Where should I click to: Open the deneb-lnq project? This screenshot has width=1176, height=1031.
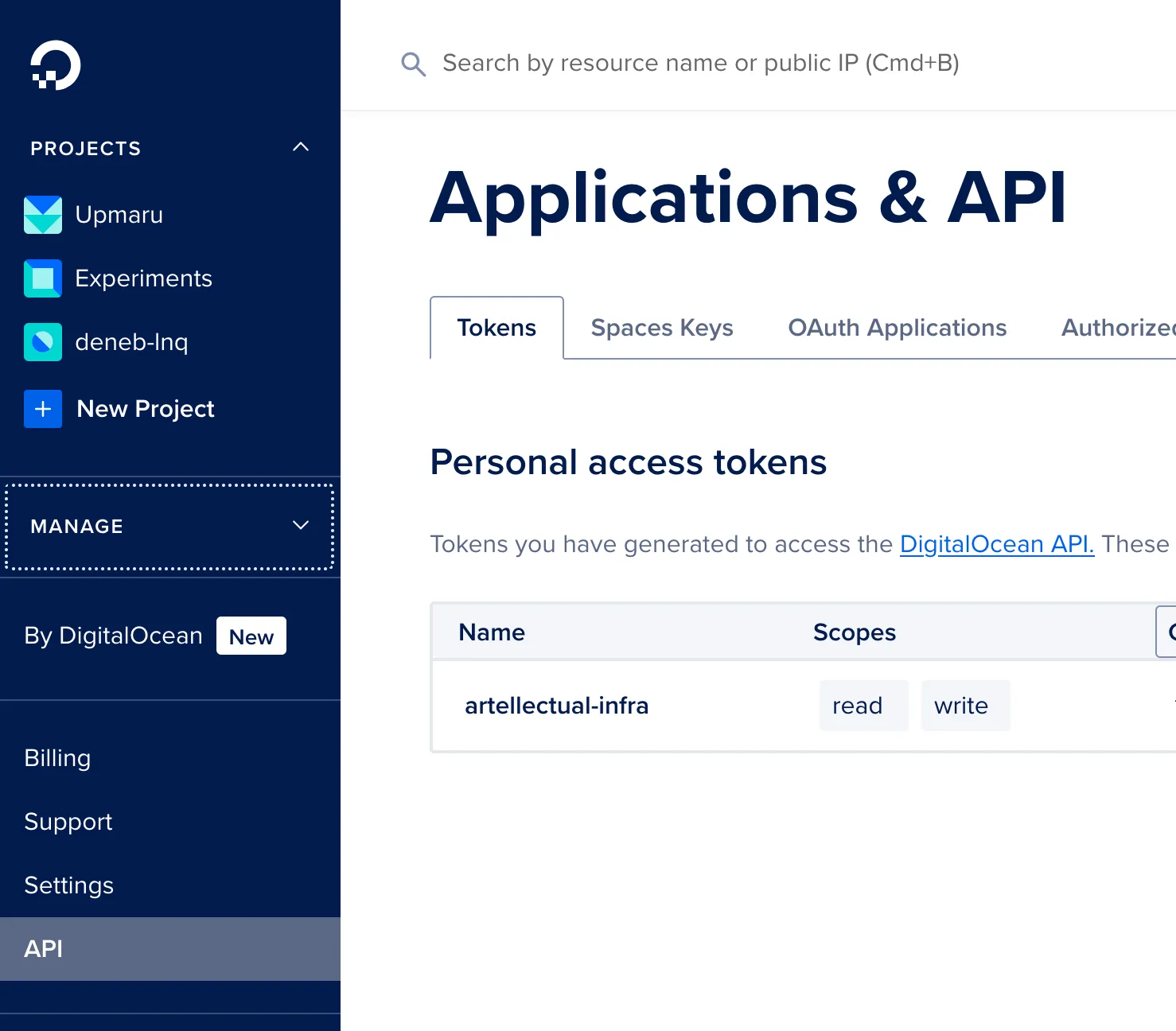click(131, 342)
